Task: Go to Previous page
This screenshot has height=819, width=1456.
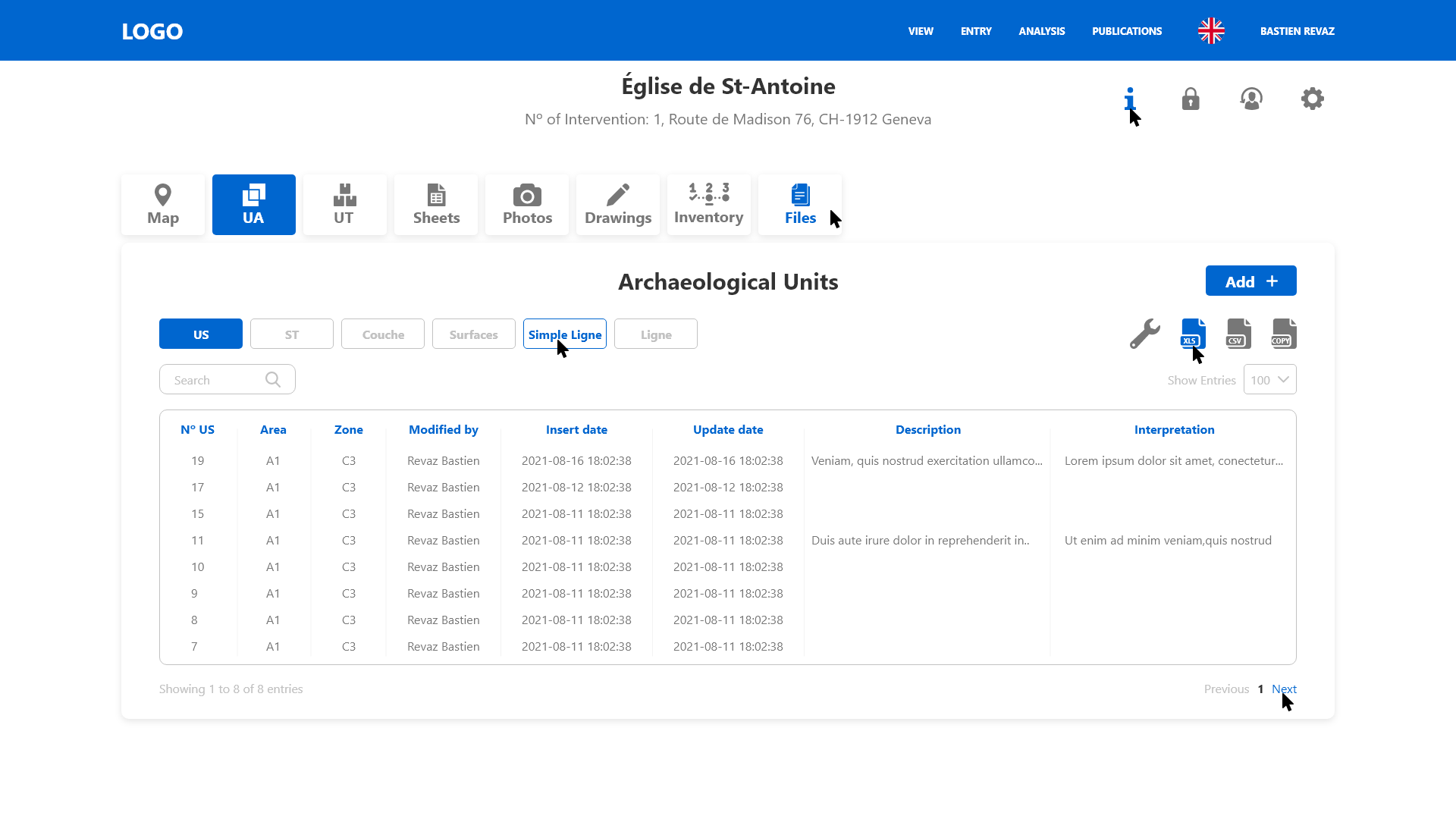Action: [1226, 689]
